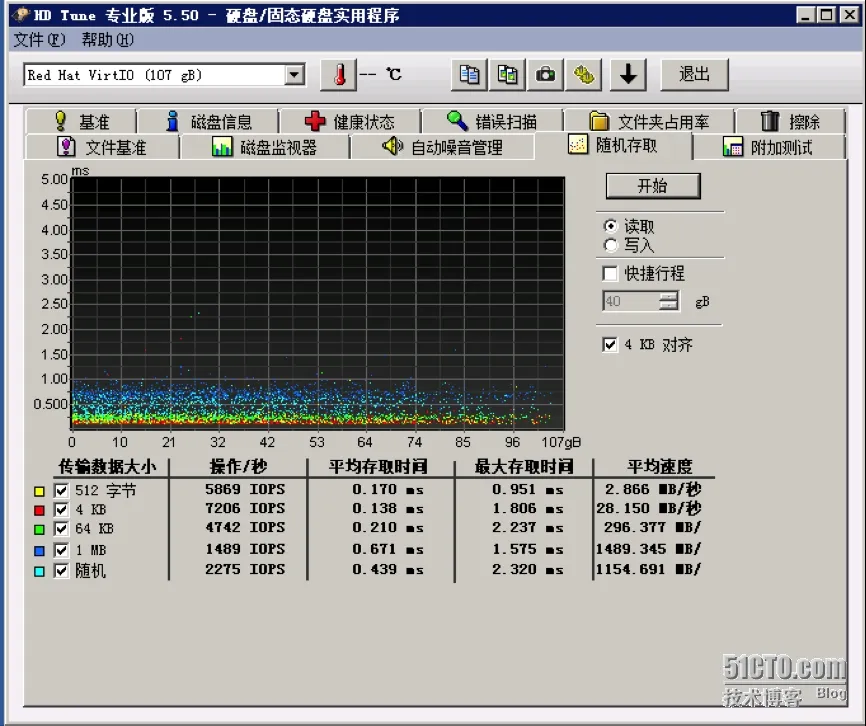Switch to the 健康状态 tab
Image resolution: width=866 pixels, height=726 pixels.
[350, 121]
